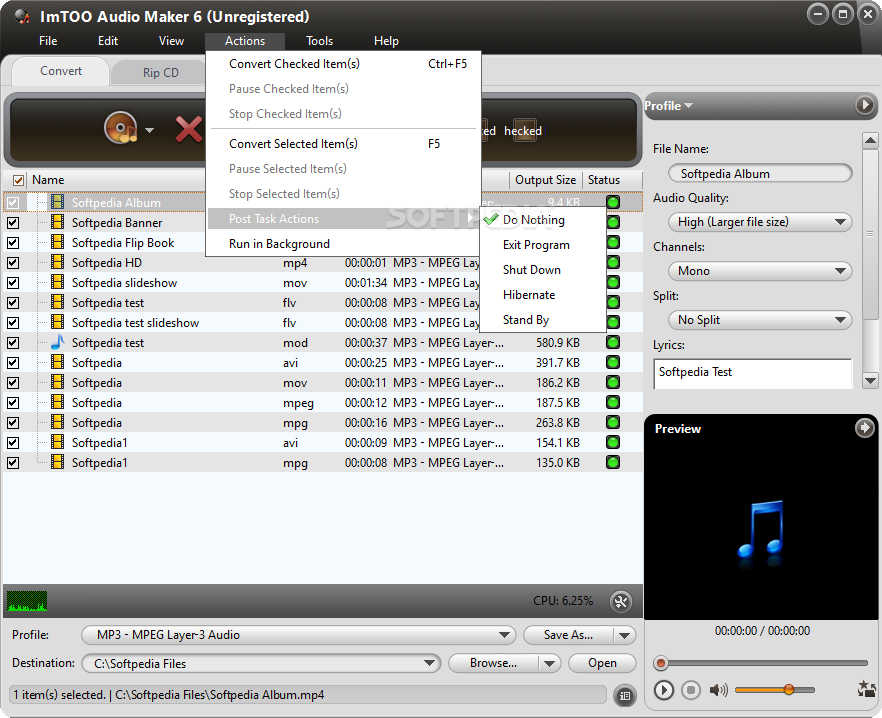
Task: Click the film icon of Softpedia slideshow
Action: tap(57, 282)
